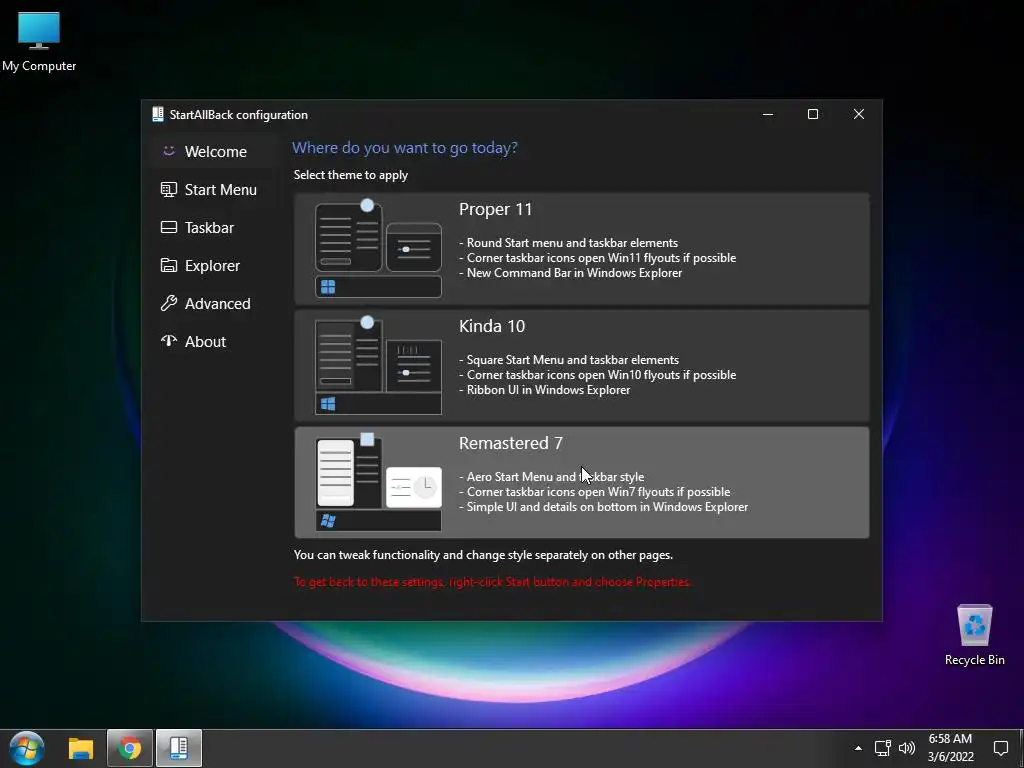1024x768 pixels.
Task: Open the Start Menu settings page
Action: pyautogui.click(x=213, y=189)
